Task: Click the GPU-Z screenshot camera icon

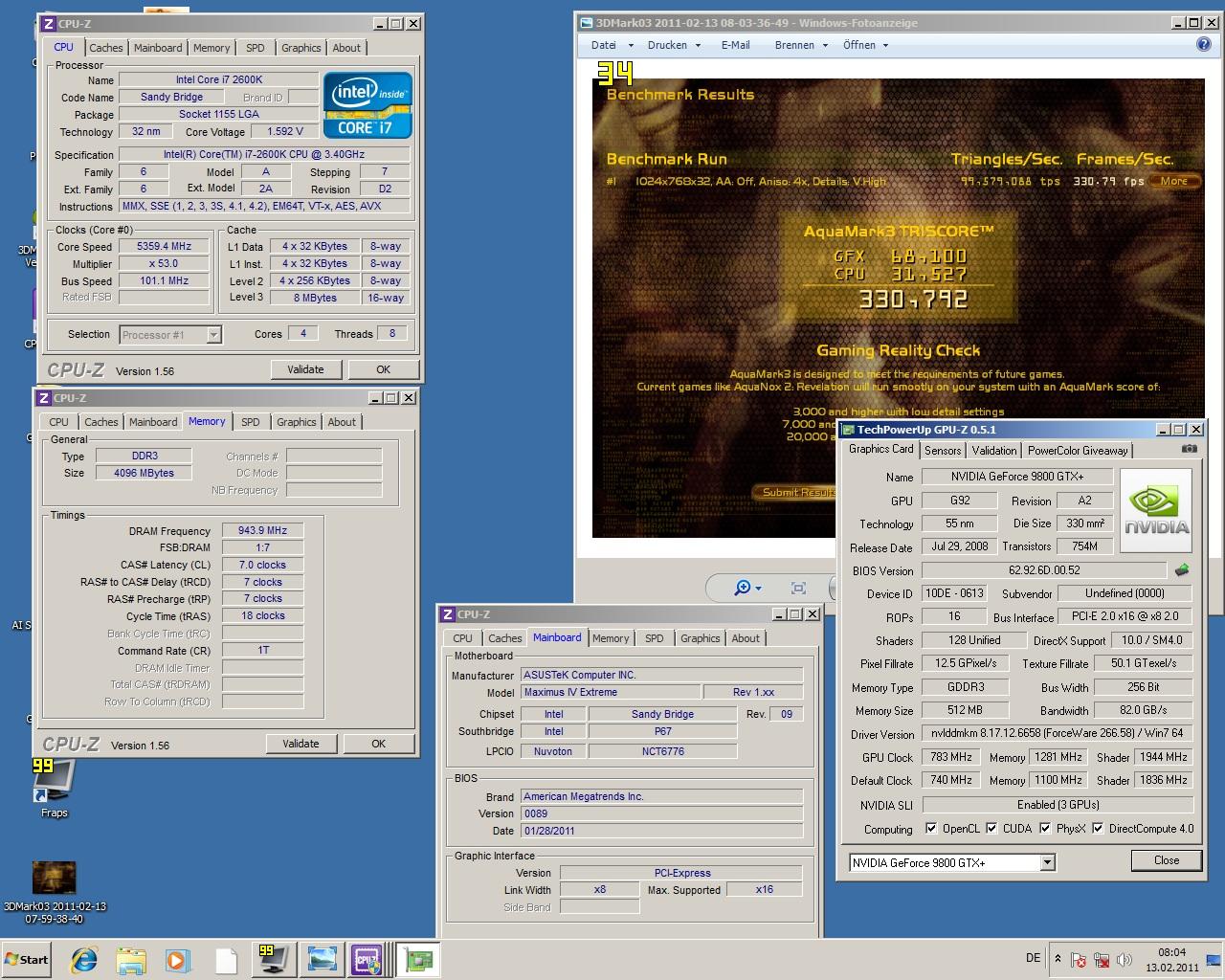Action: [x=1189, y=449]
